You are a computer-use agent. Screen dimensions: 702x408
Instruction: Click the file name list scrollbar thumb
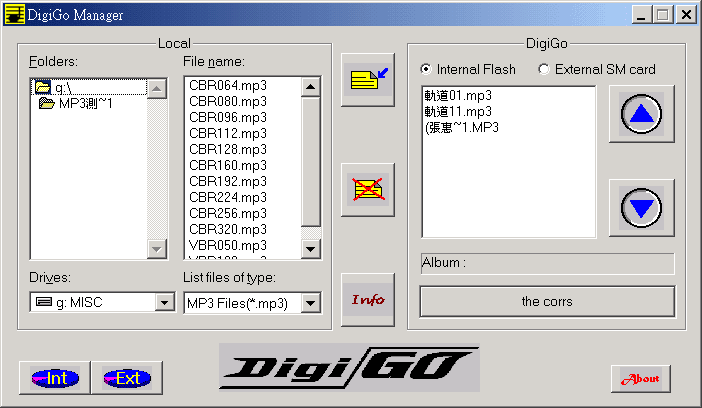tap(311, 162)
